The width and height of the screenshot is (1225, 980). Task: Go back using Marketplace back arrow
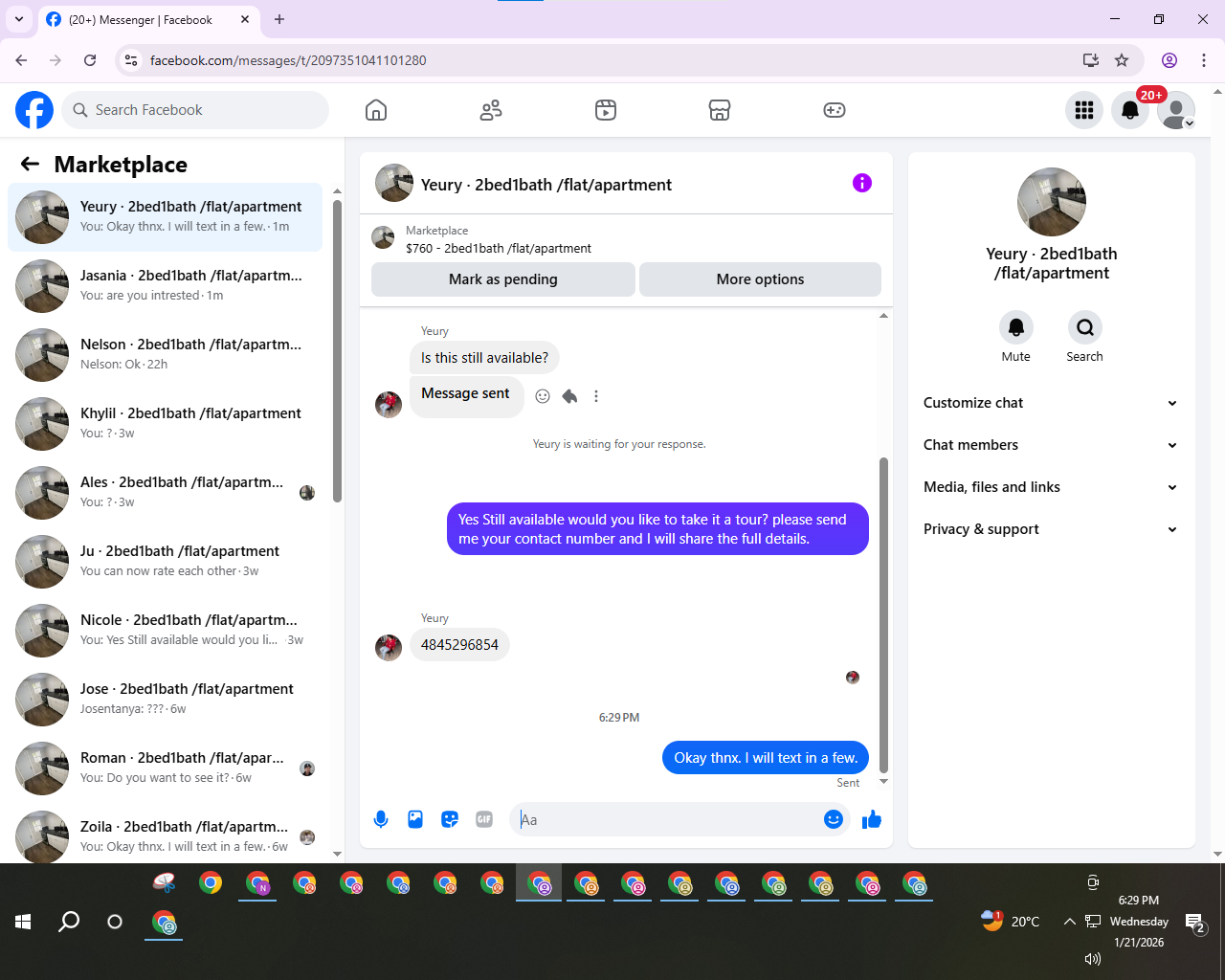click(30, 164)
